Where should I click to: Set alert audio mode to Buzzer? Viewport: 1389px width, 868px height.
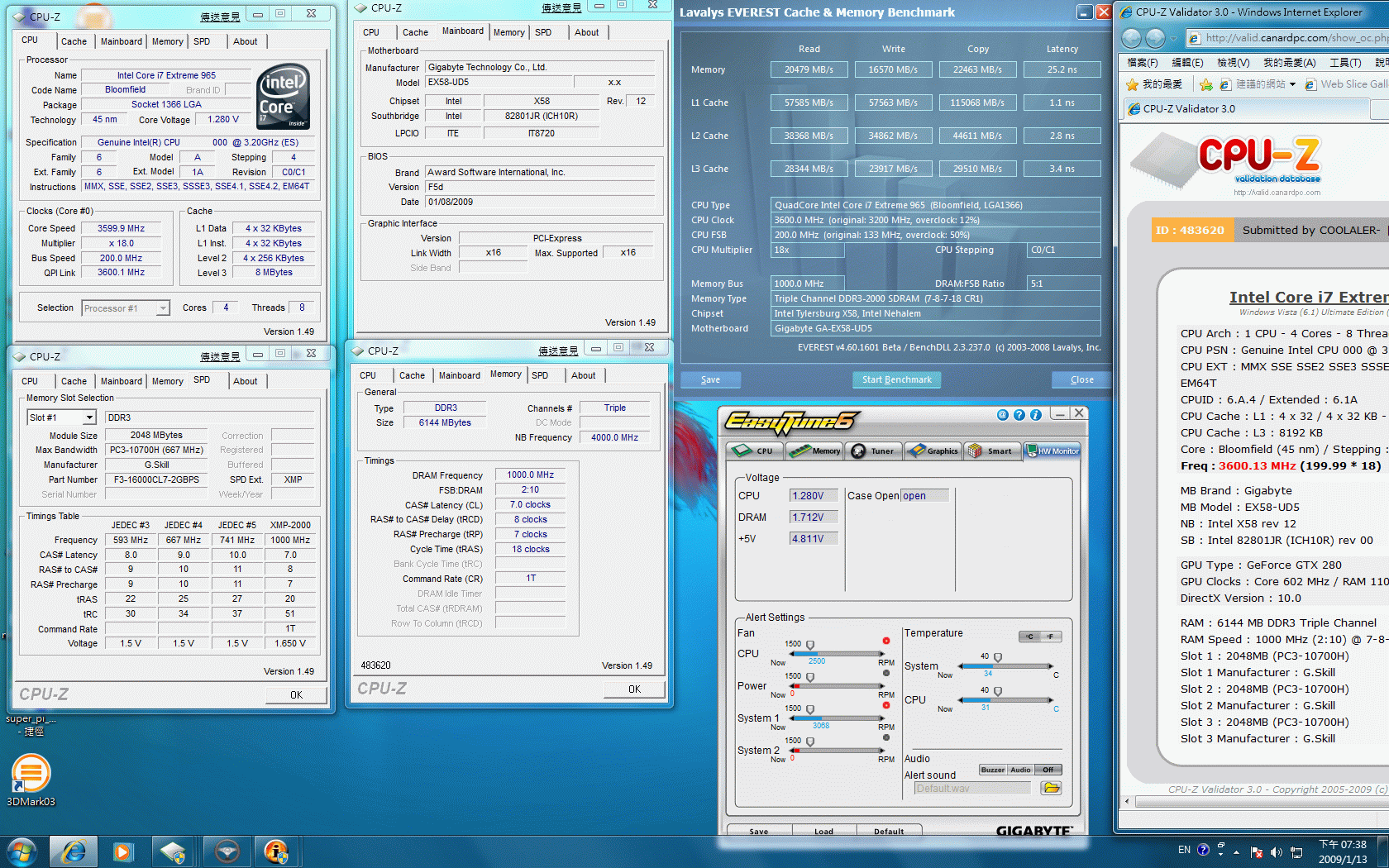pos(992,770)
